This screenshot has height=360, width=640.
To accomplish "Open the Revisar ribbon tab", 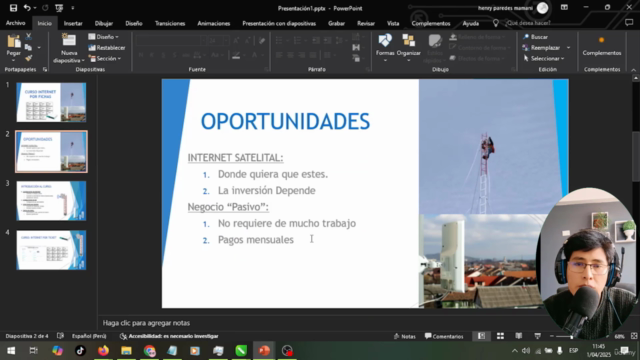I will (366, 23).
